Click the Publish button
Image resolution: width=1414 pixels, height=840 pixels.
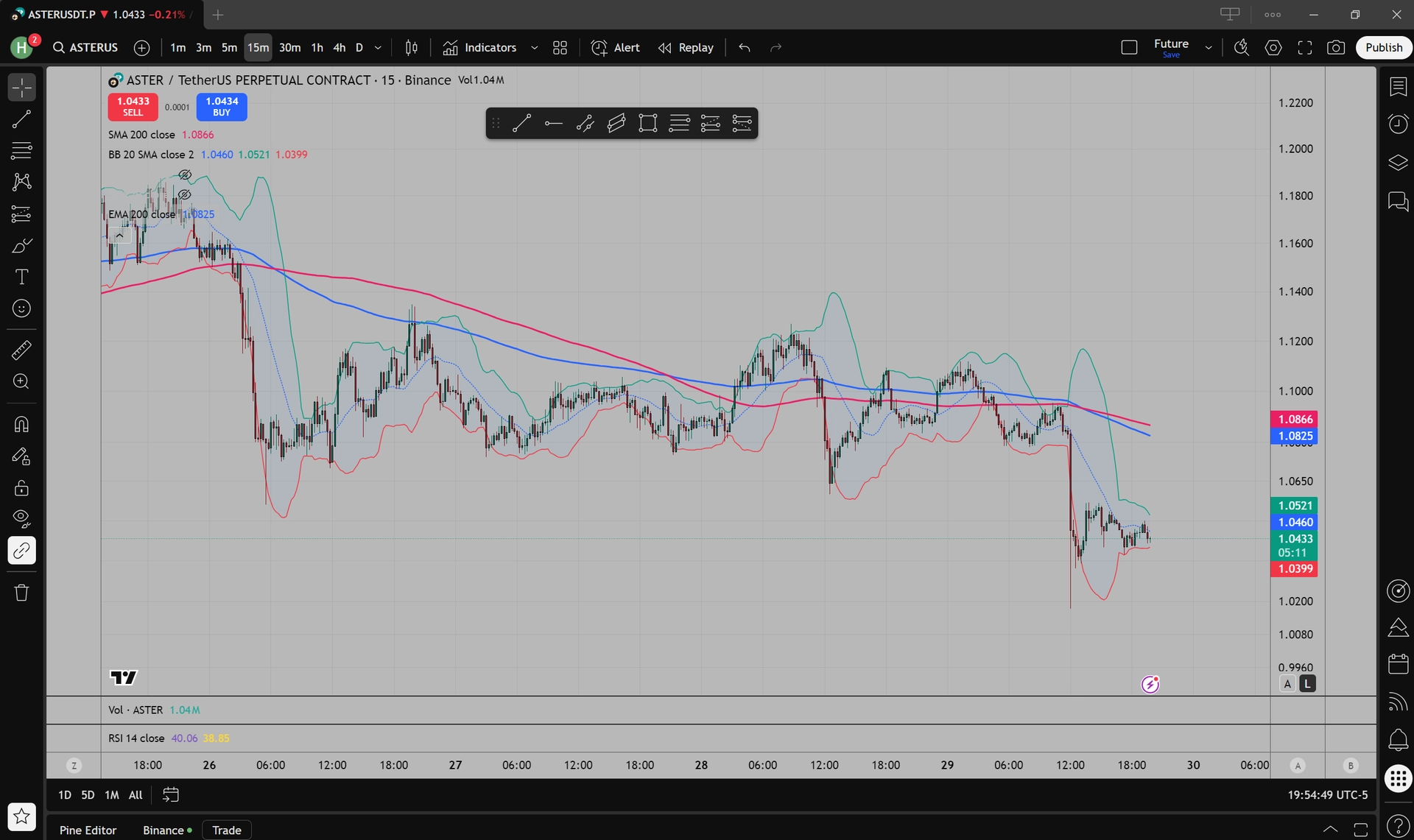(1383, 48)
